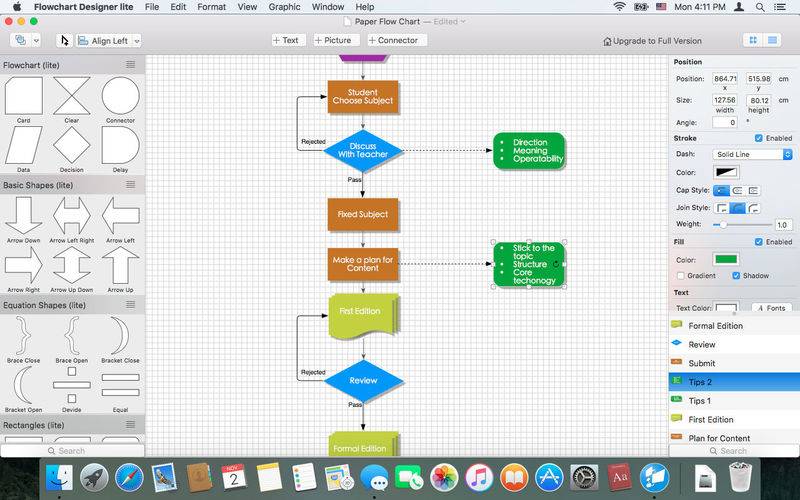Choose the Connector circle shape

pyautogui.click(x=120, y=96)
